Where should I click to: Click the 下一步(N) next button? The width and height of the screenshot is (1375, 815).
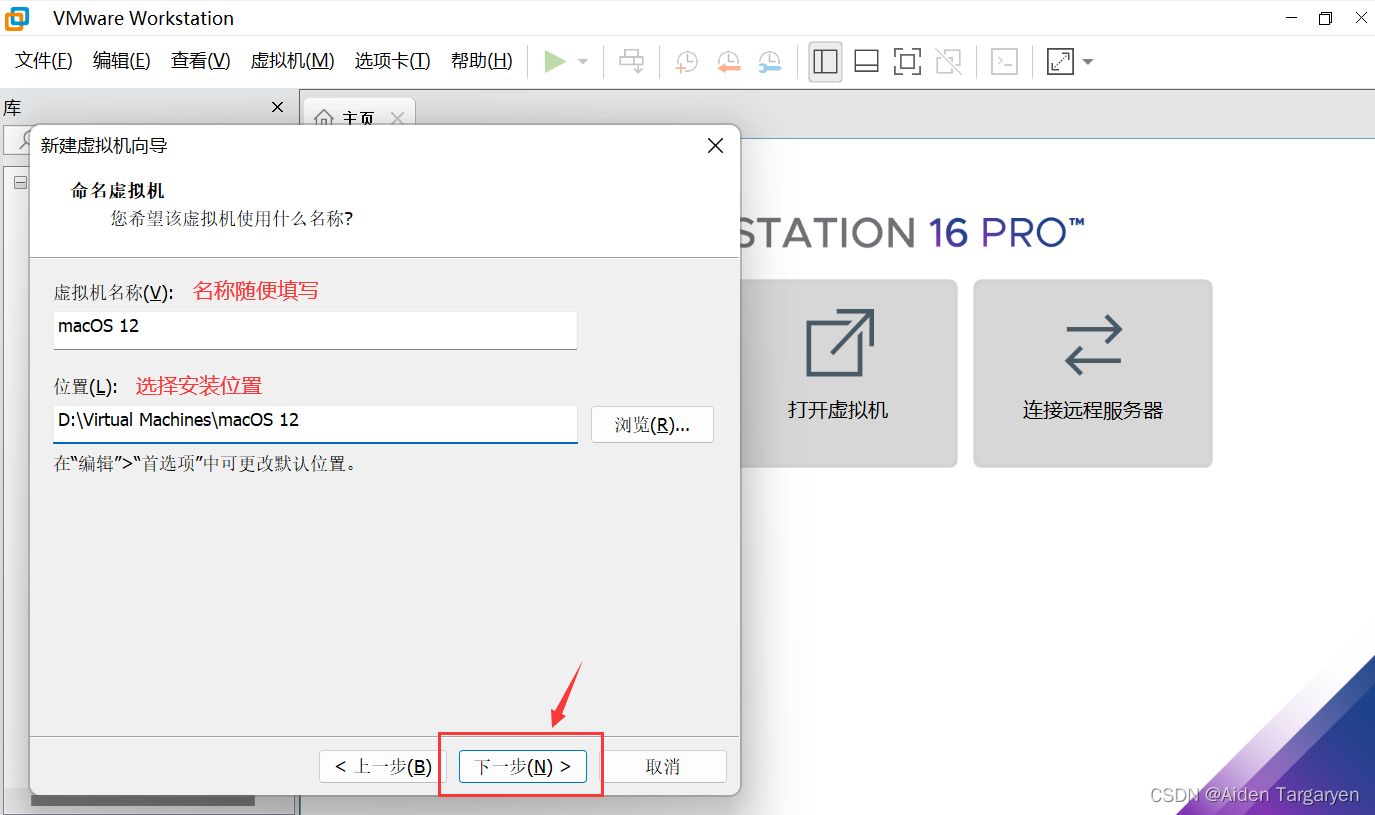522,767
